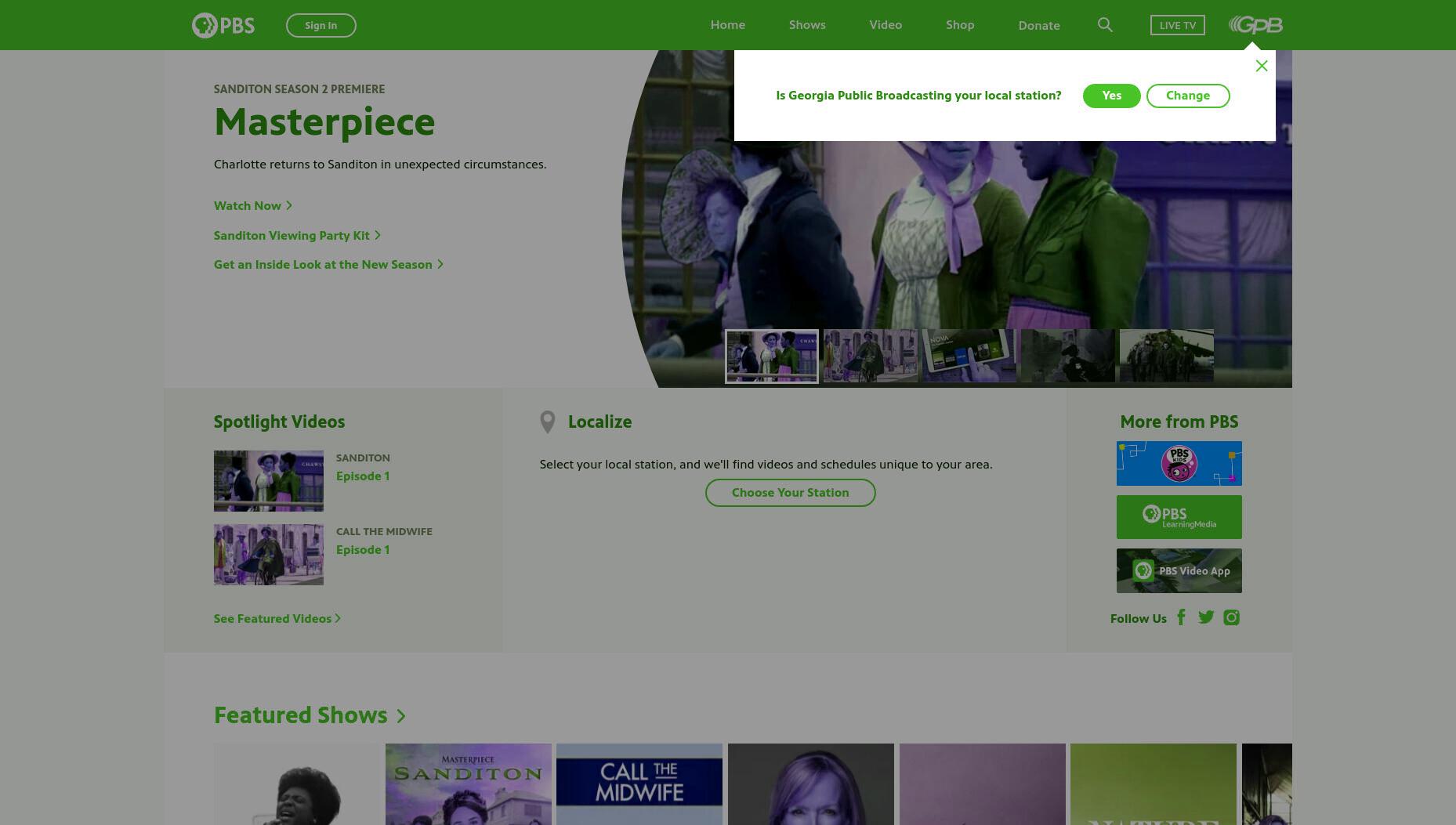Open the search magnifier icon
Image resolution: width=1456 pixels, height=825 pixels.
tap(1105, 25)
